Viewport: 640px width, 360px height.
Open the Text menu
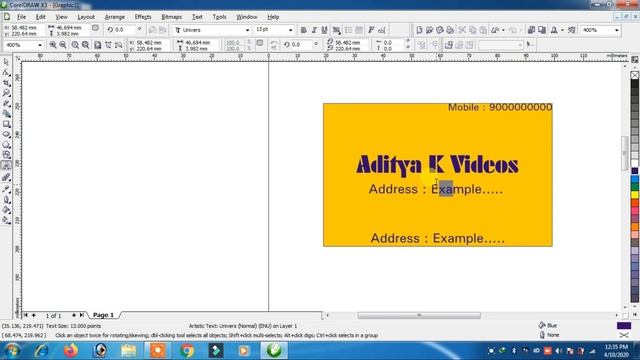(x=197, y=17)
